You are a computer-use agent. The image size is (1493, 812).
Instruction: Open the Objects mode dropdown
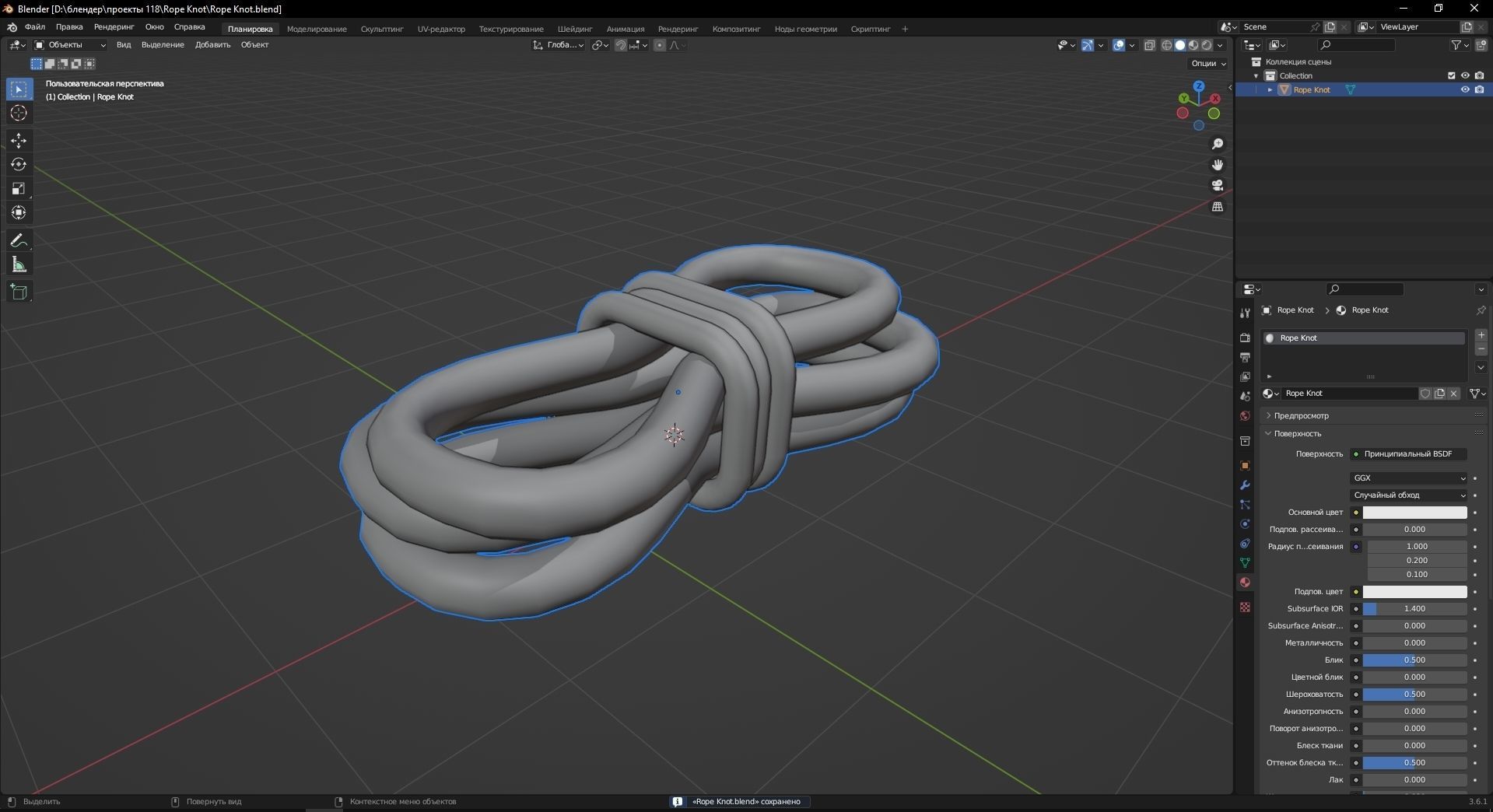coord(70,45)
